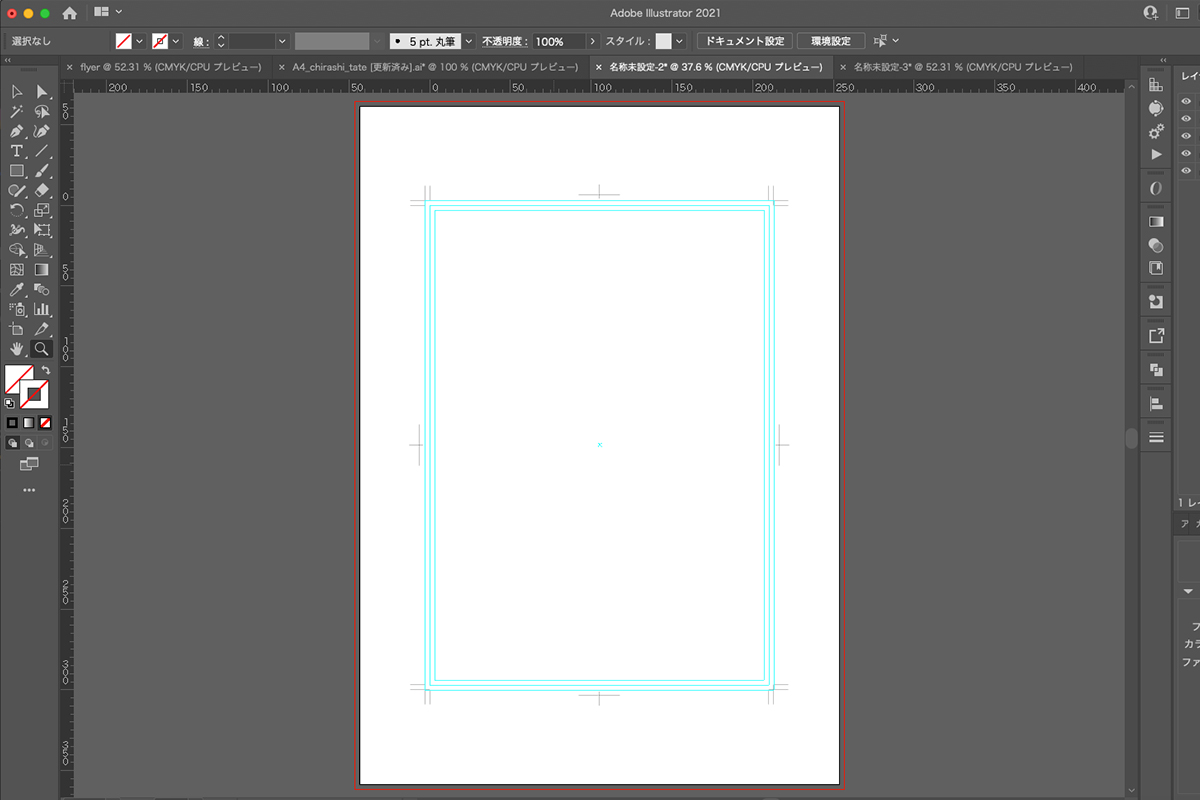Select the Pen tool
The height and width of the screenshot is (800, 1200).
(17, 131)
